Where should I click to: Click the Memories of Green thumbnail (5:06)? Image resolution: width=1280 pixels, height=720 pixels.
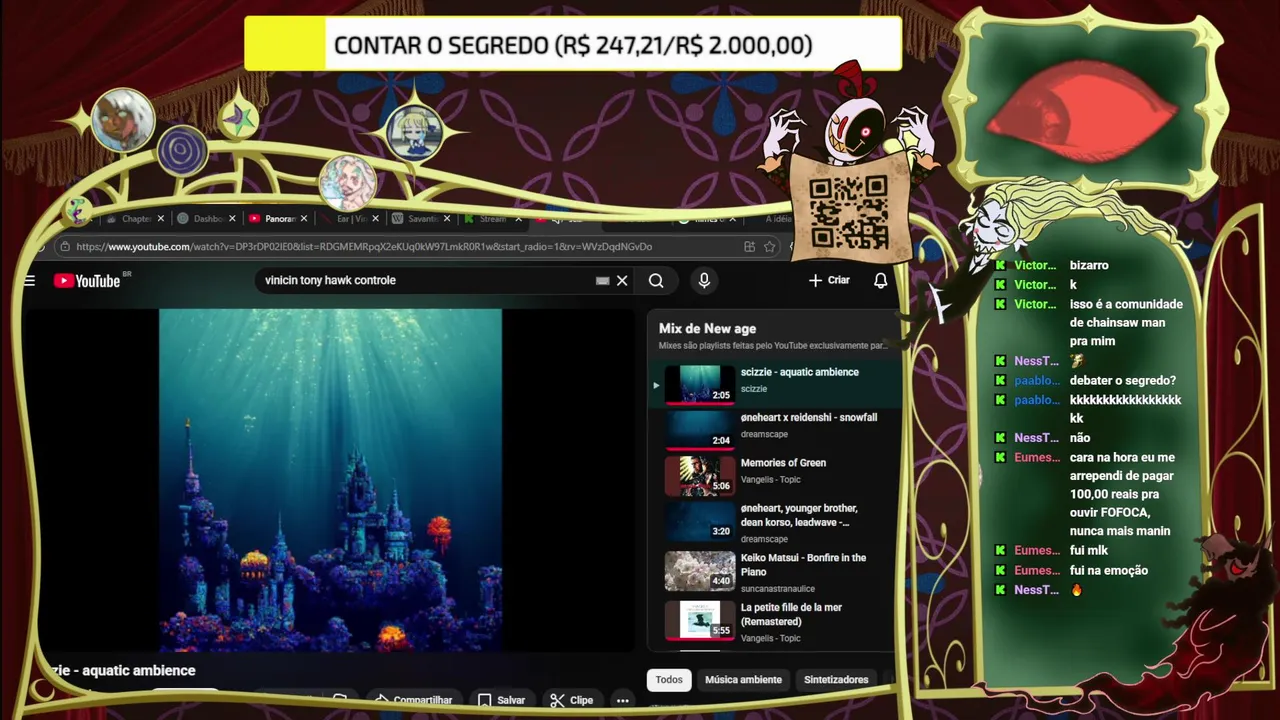point(699,476)
